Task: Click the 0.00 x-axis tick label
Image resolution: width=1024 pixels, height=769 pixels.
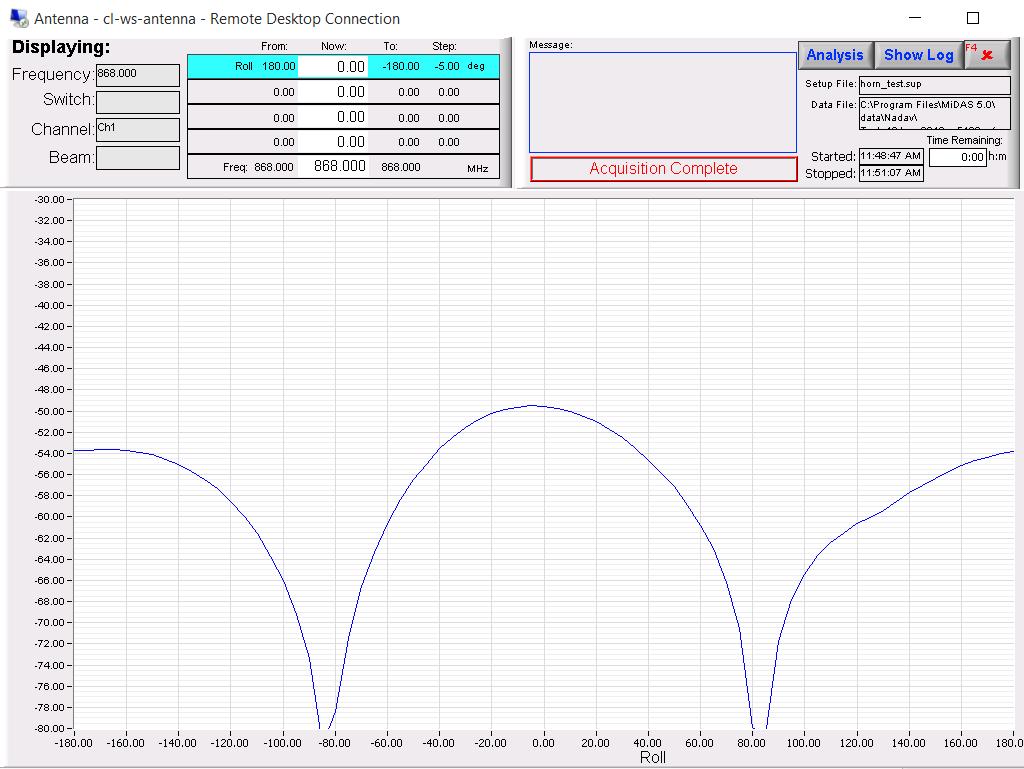Action: 543,743
